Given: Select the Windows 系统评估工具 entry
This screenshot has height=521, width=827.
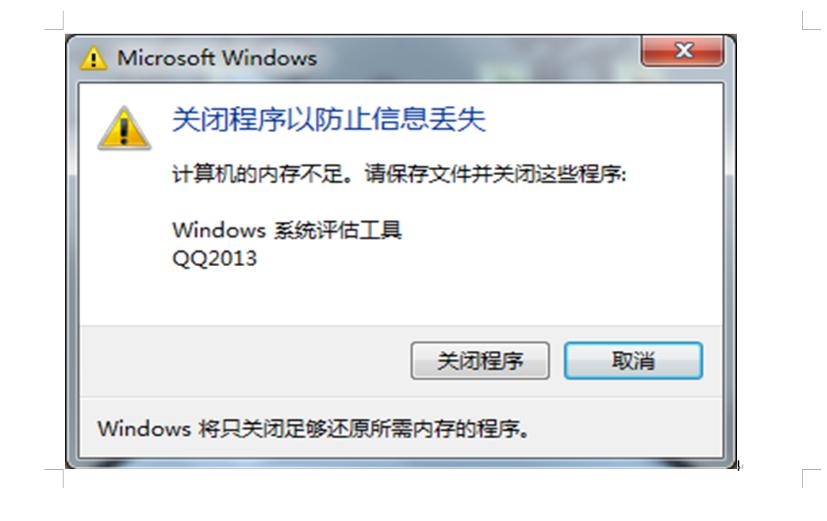Looking at the screenshot, I should [286, 230].
